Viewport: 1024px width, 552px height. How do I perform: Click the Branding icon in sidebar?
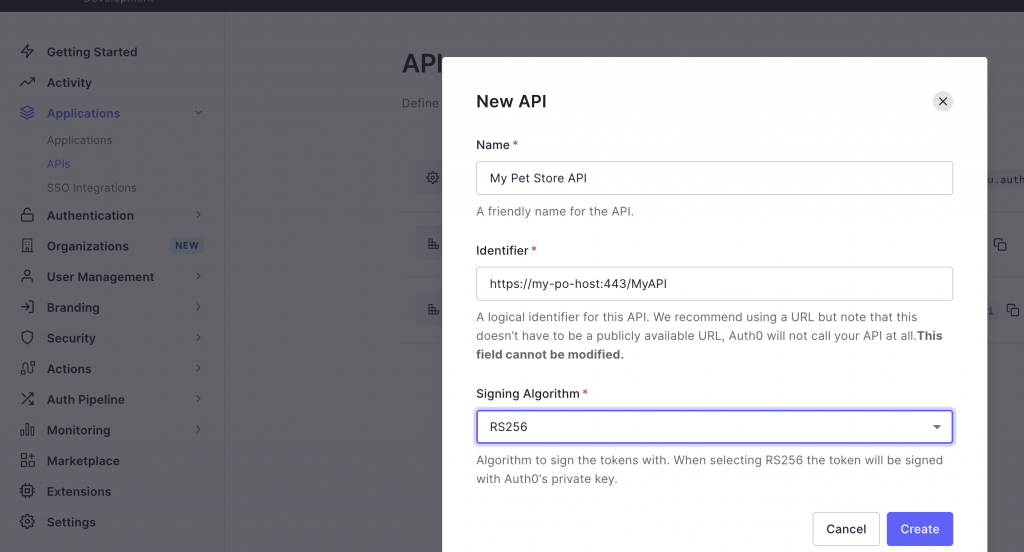pyautogui.click(x=27, y=306)
